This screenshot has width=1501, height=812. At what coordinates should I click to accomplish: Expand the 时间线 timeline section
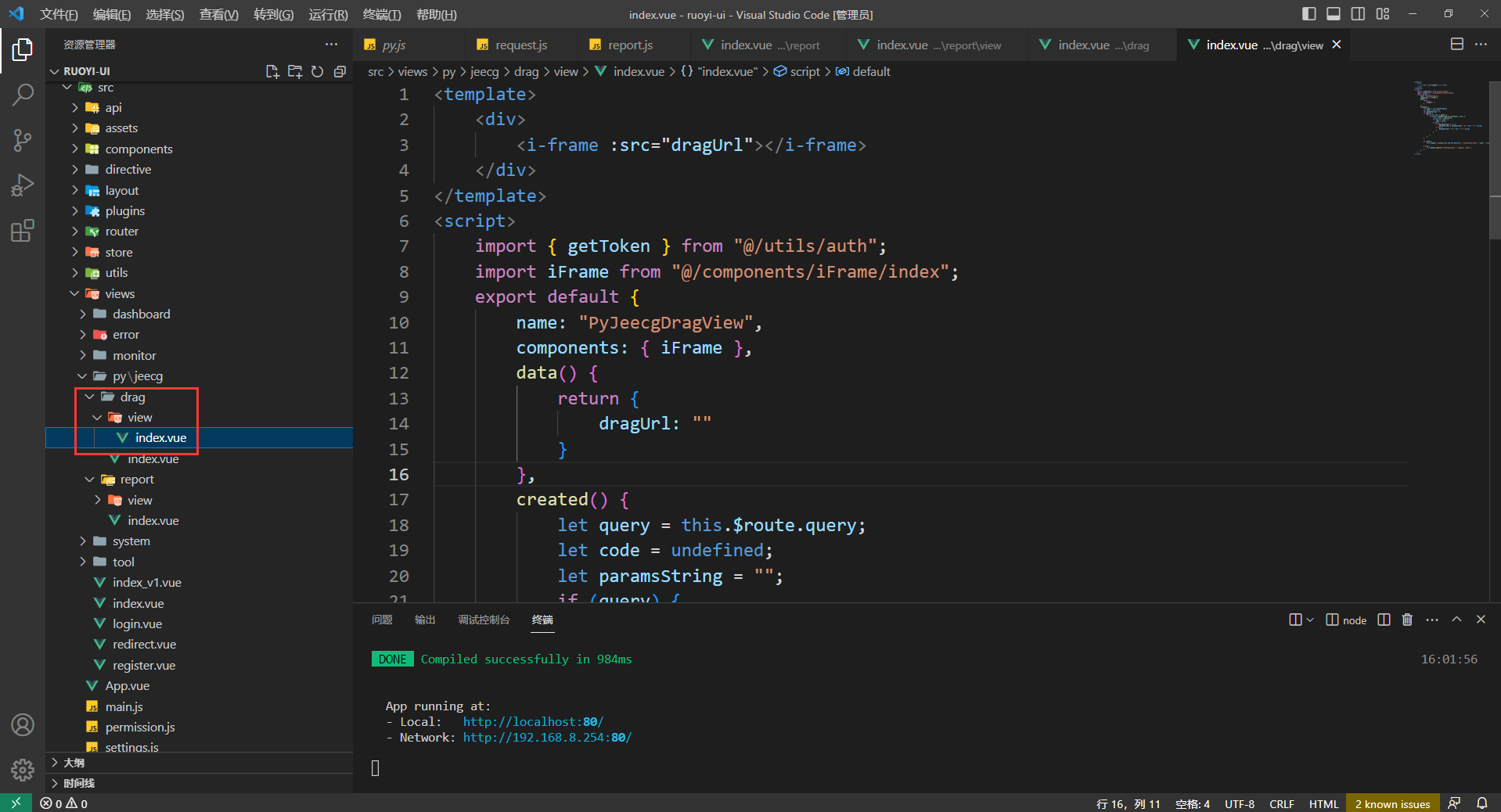(x=199, y=783)
